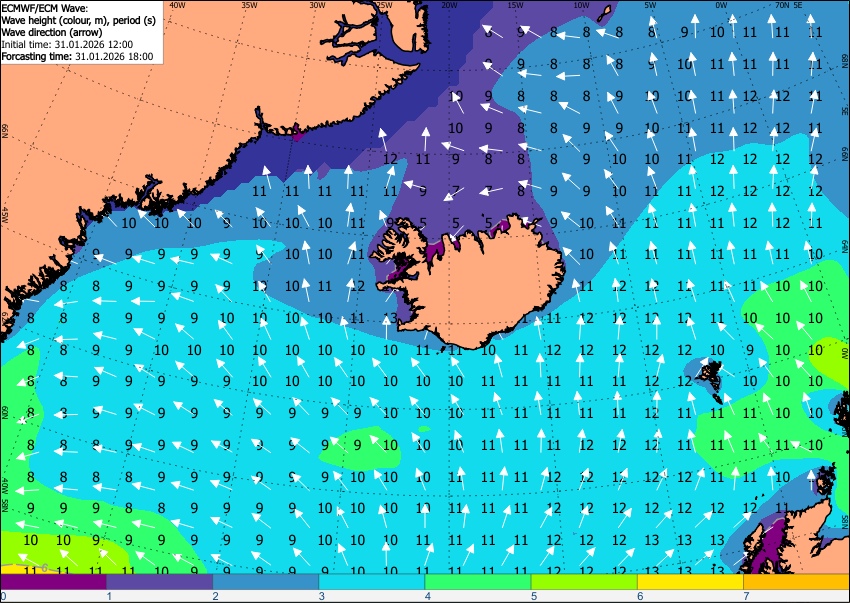This screenshot has width=850, height=603.
Task: Pick the 5–6 m lime legend swatch
Action: point(584,582)
